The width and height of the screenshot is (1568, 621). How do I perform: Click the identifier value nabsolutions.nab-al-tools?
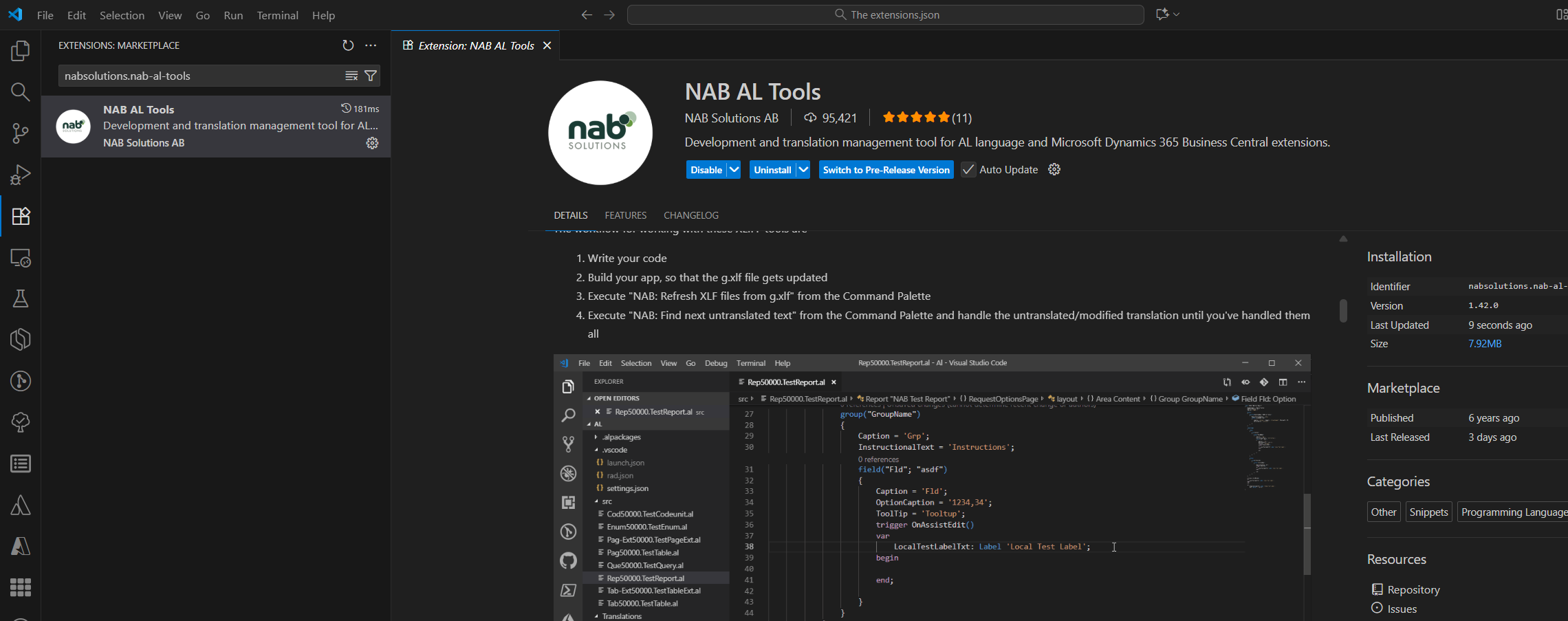point(1518,286)
